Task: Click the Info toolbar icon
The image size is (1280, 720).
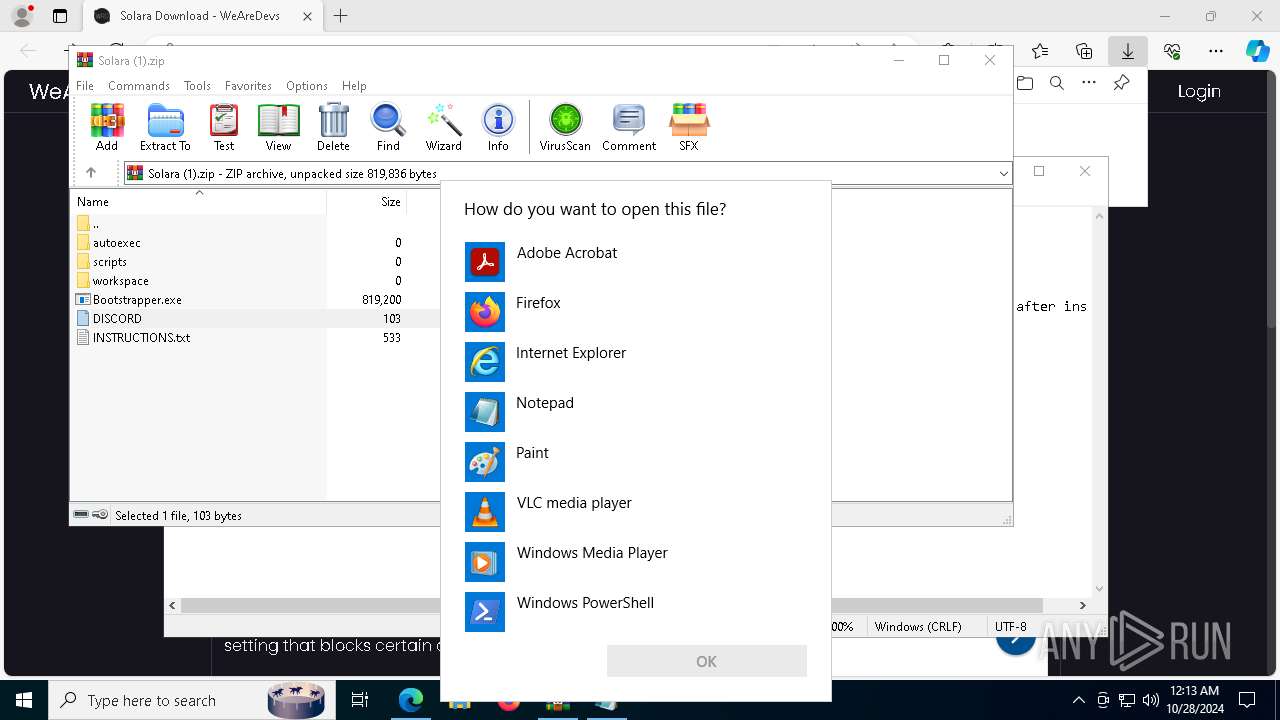Action: tap(498, 127)
